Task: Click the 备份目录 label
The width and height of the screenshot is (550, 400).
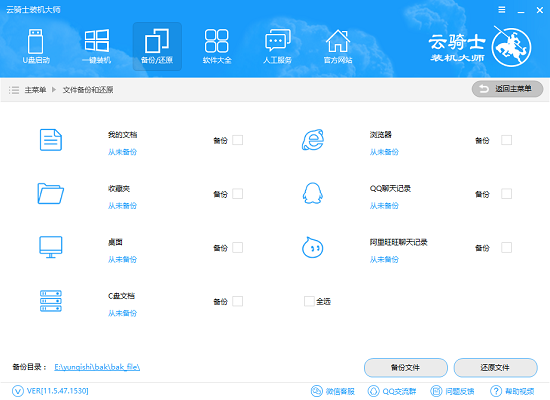Action: [x=29, y=367]
